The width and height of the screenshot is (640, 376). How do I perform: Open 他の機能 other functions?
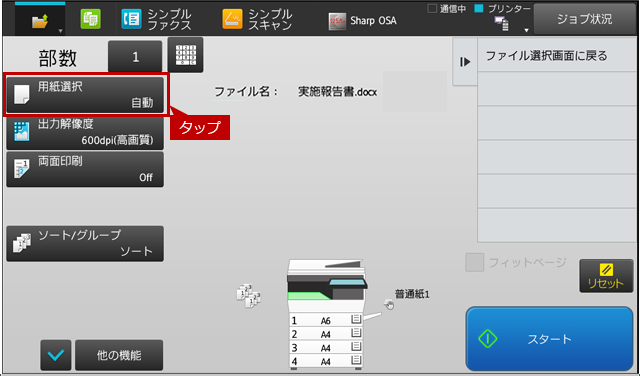pos(119,355)
